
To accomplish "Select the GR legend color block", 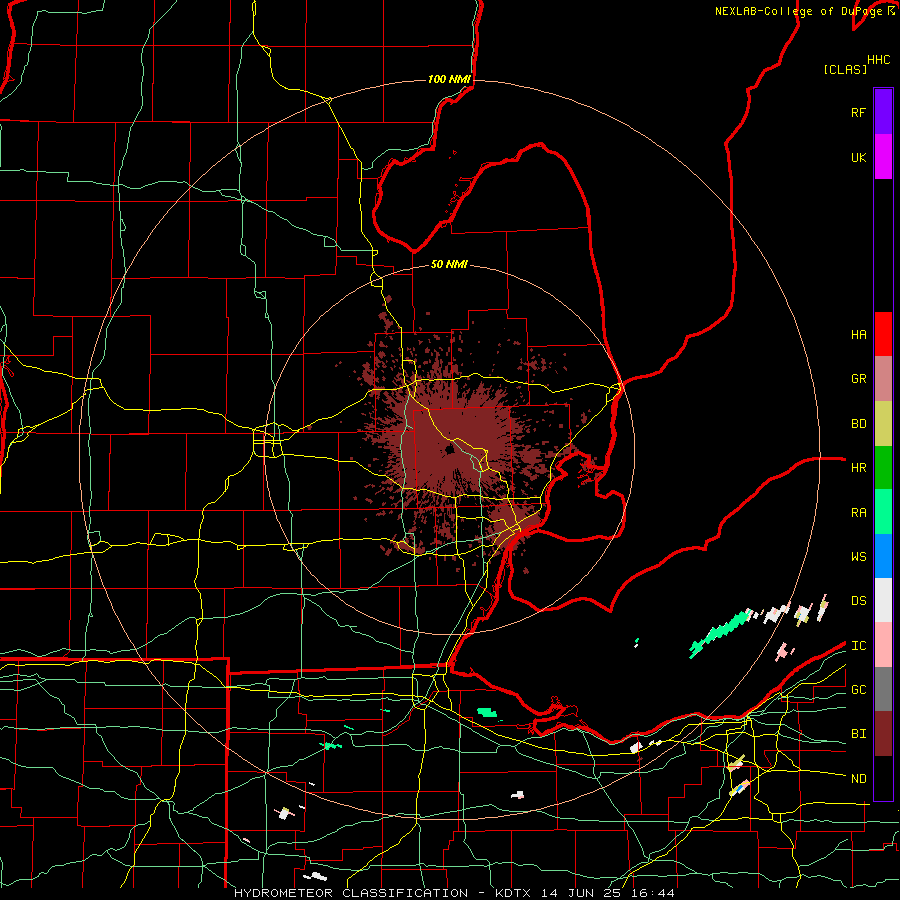I will 883,379.
